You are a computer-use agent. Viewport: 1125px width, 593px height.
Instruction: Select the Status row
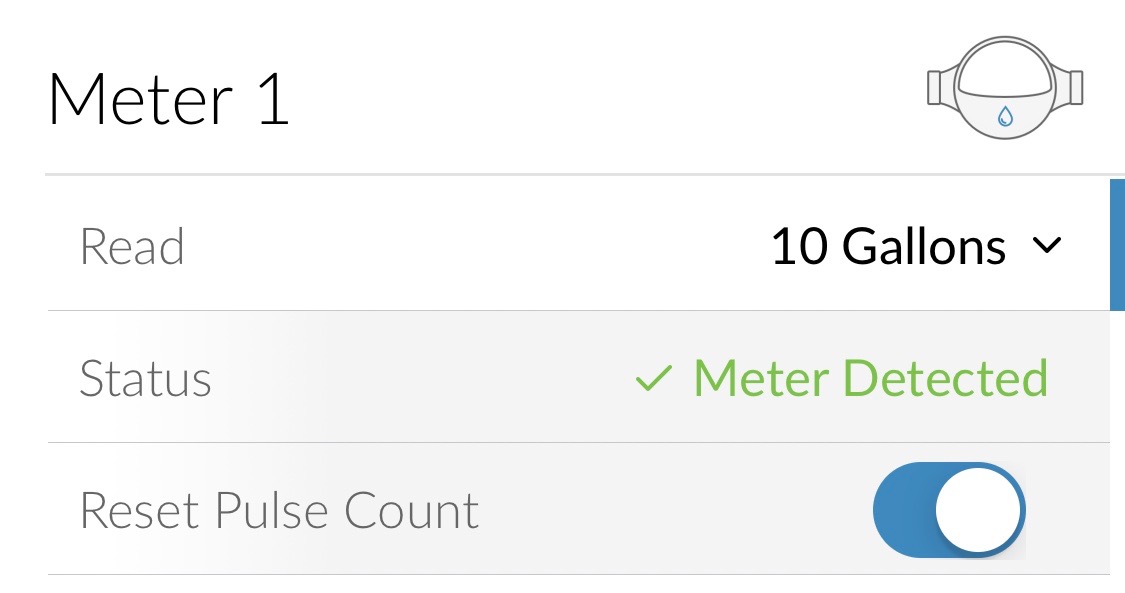click(x=400, y=378)
